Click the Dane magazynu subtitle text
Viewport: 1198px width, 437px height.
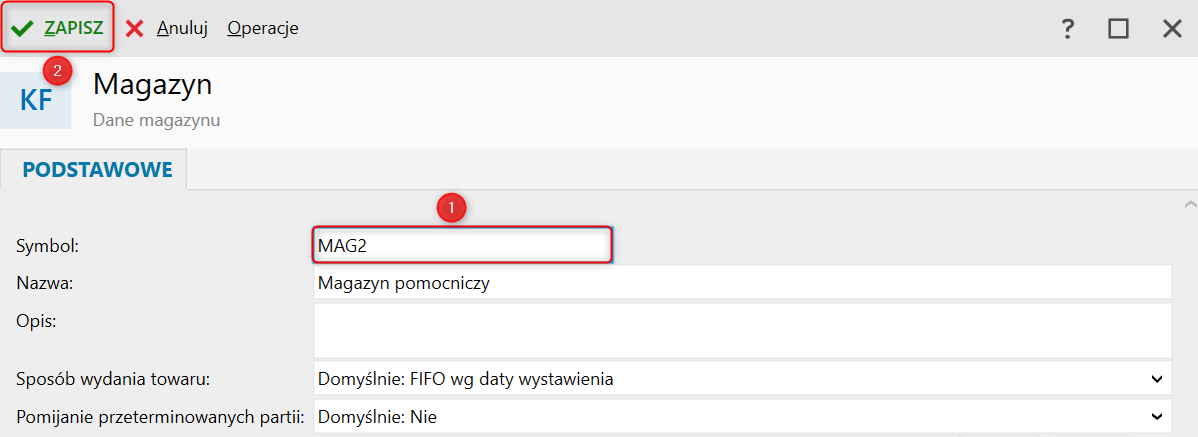(x=156, y=120)
